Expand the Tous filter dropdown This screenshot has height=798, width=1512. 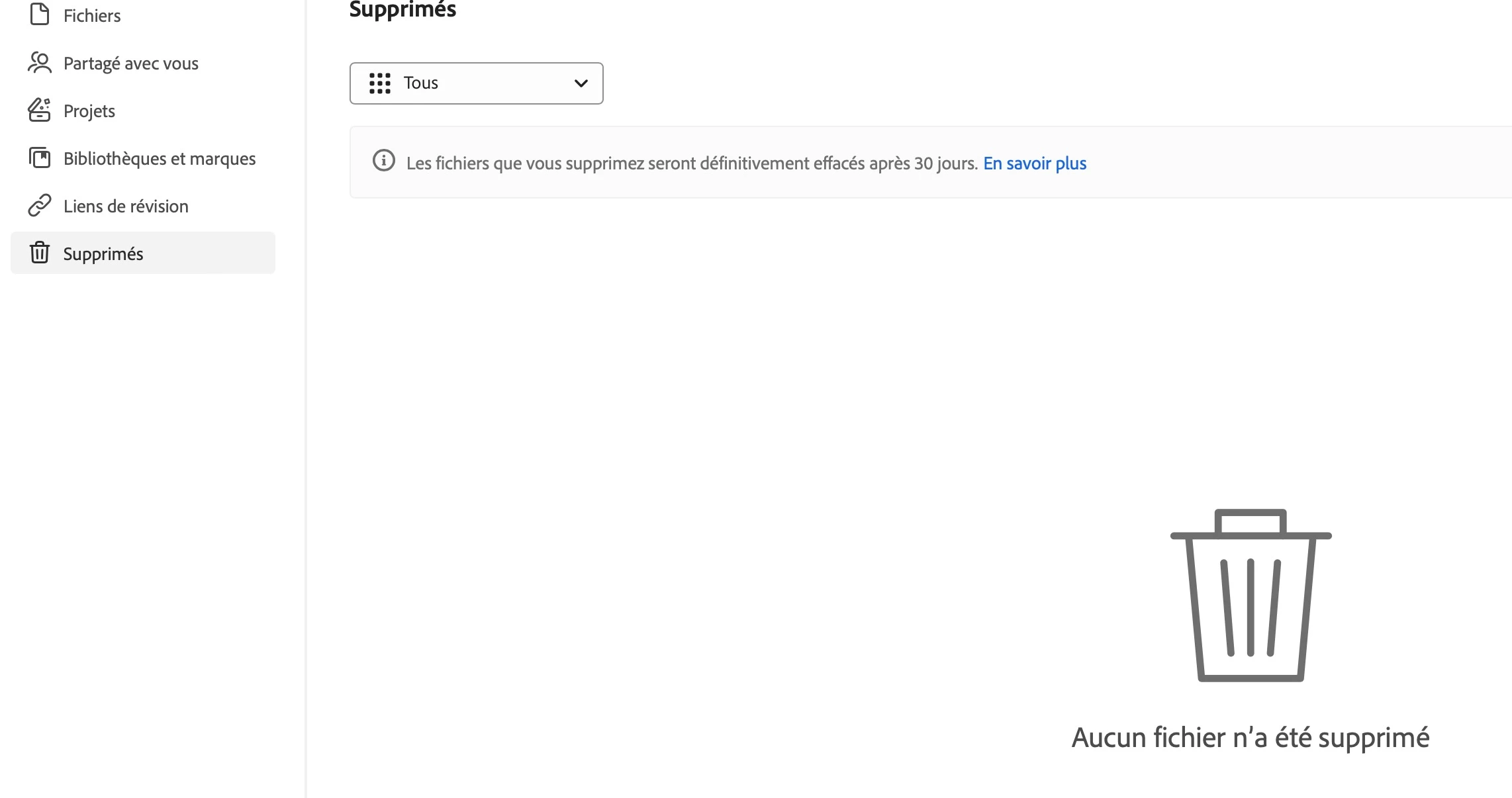[475, 83]
